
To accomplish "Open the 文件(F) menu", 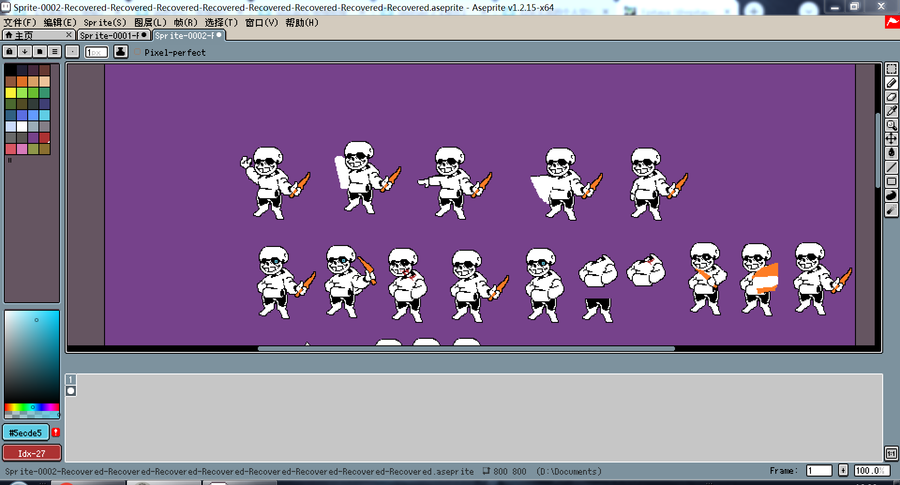I will [x=20, y=22].
